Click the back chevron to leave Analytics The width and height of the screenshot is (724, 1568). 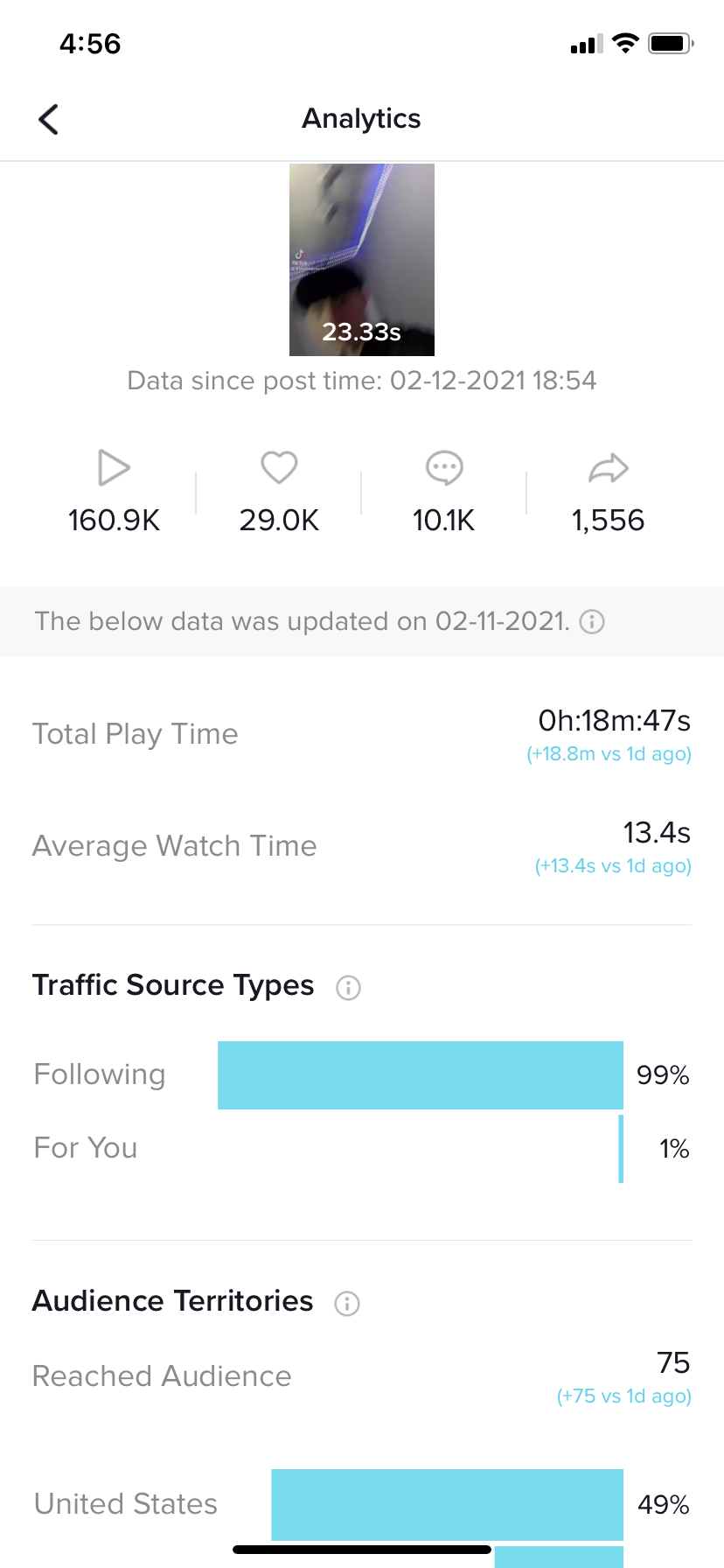48,118
